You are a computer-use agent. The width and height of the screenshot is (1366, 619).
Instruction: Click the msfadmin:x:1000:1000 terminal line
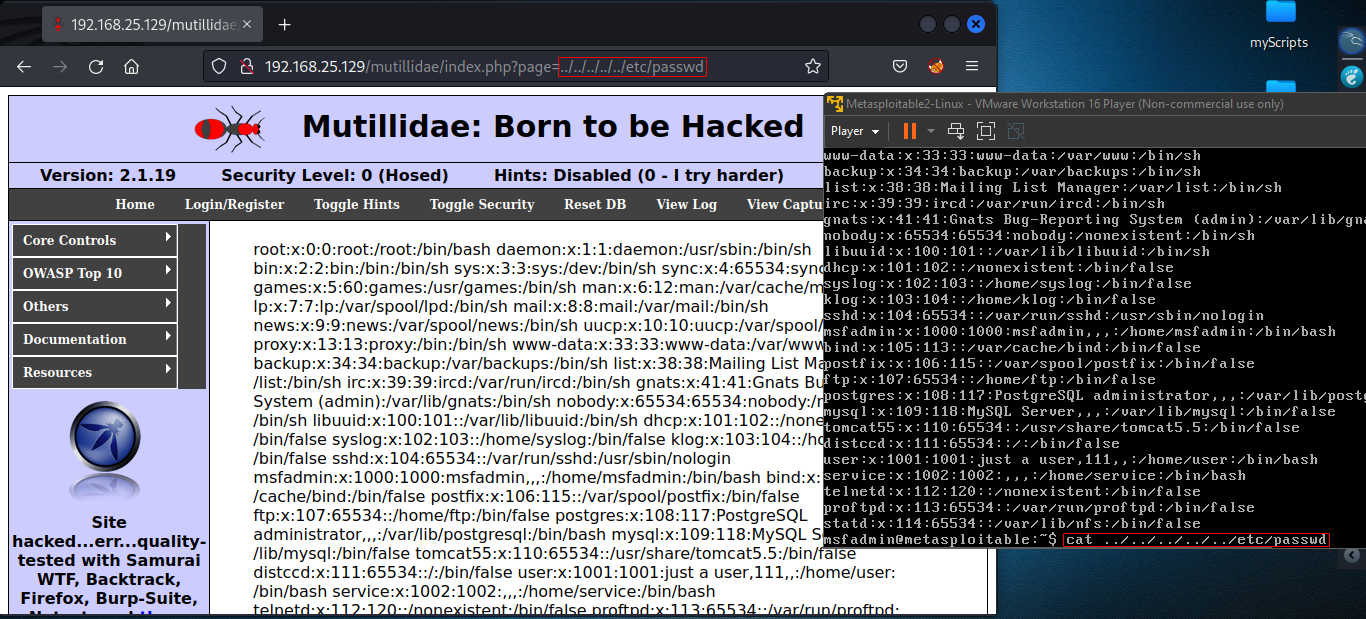[1080, 332]
